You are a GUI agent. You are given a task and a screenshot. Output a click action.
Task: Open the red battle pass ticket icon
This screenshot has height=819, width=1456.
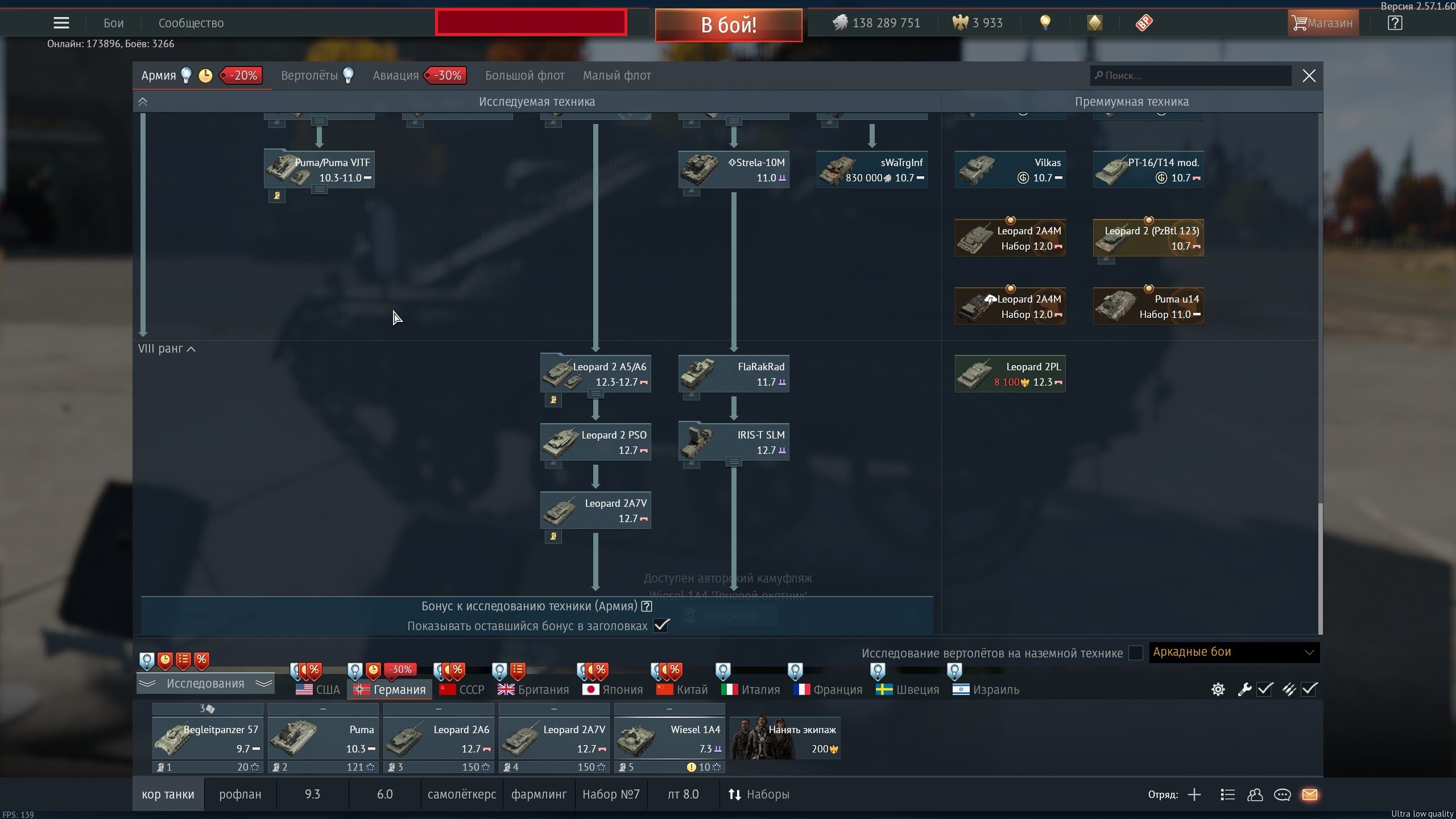click(x=1144, y=23)
